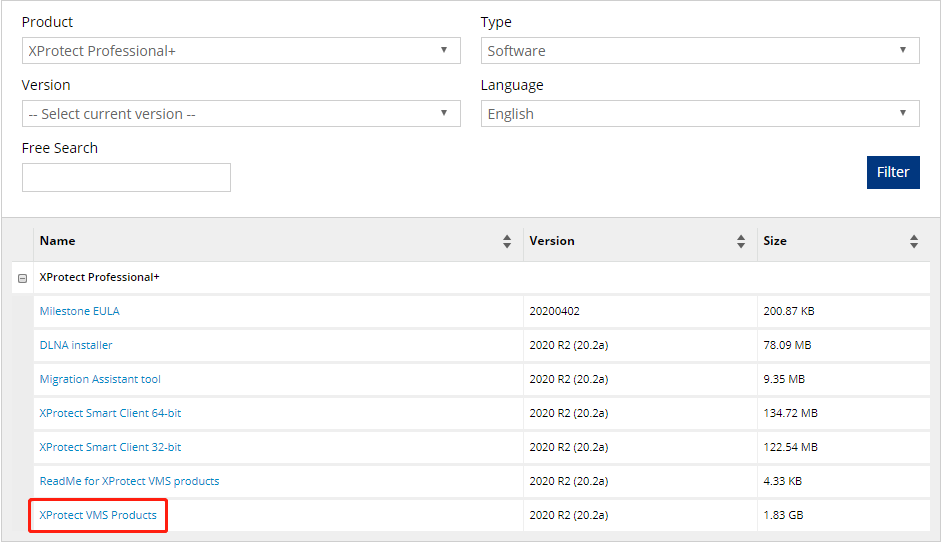Click into the Free Search input field
This screenshot has width=945, height=545.
(x=127, y=177)
